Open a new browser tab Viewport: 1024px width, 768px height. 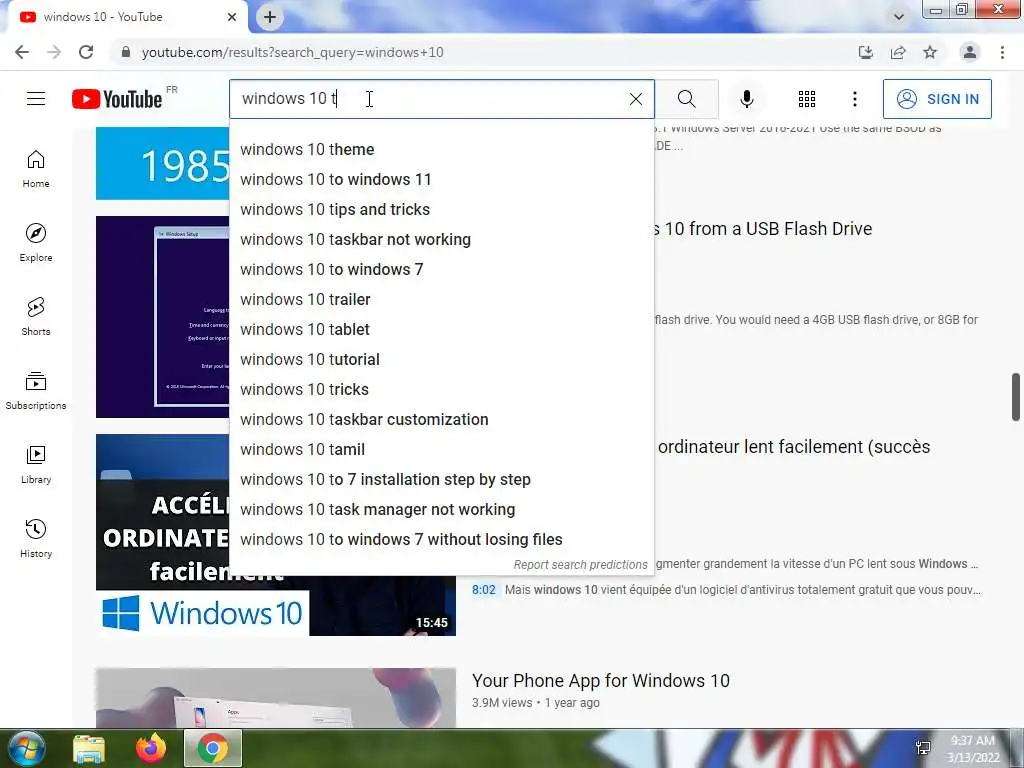coord(270,17)
